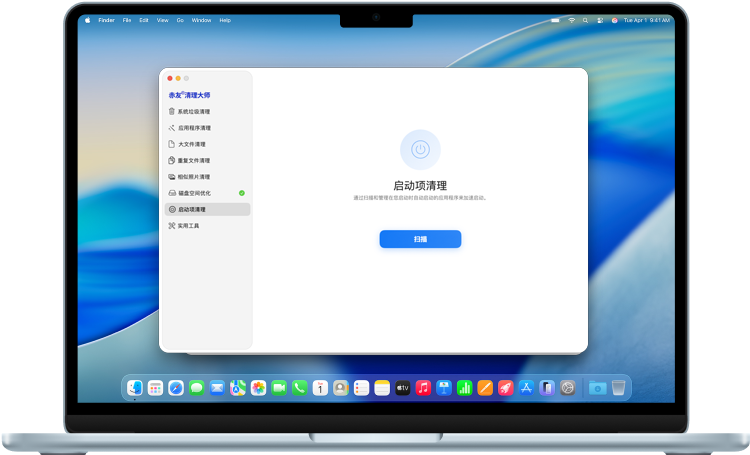Open the Trash in the Dock
Viewport: 750px width, 455px height.
(x=619, y=388)
